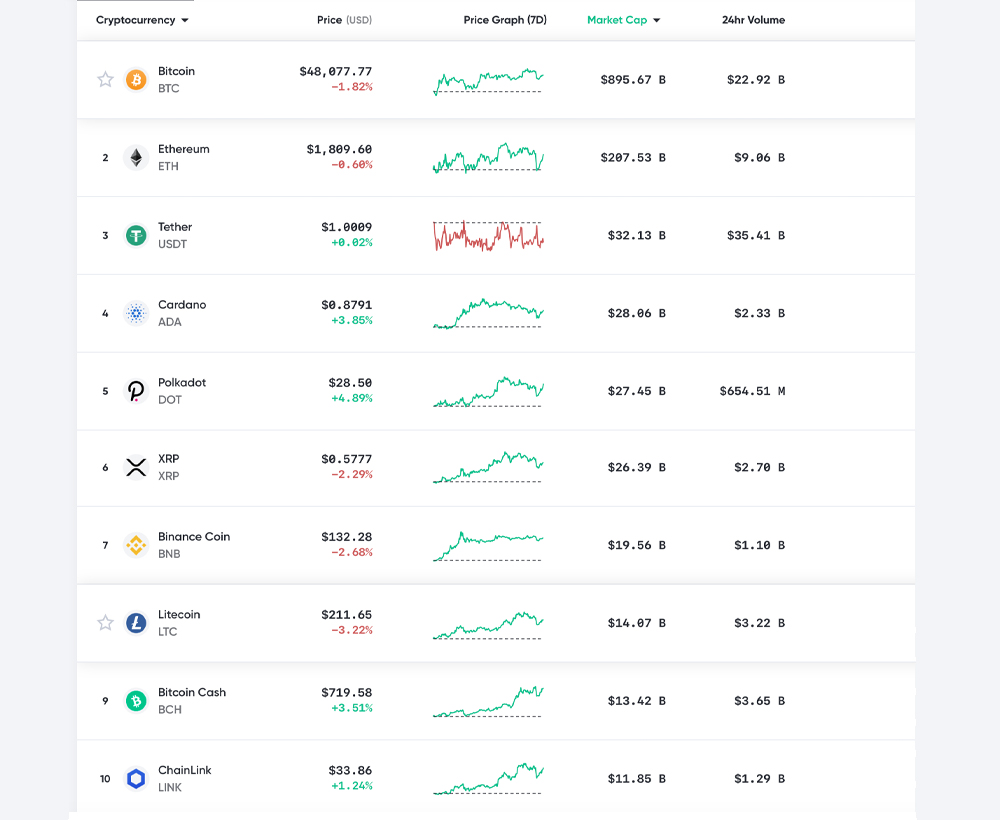This screenshot has height=820, width=1000.
Task: Open the ChainLink name link
Action: pos(184,770)
